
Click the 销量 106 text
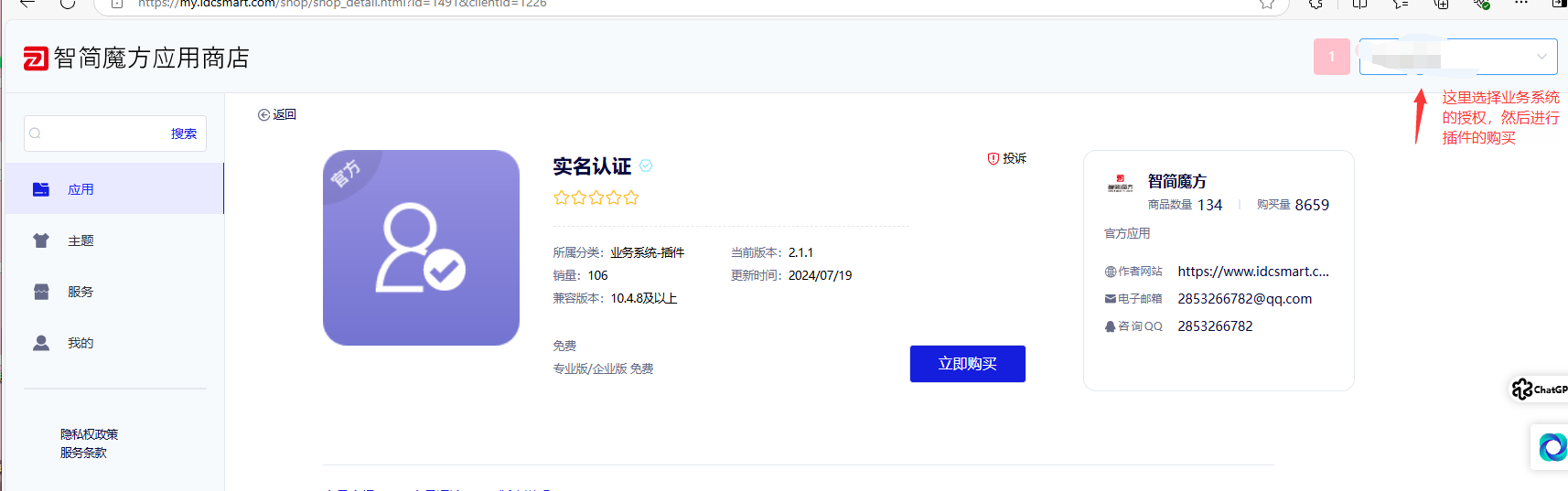(x=580, y=276)
